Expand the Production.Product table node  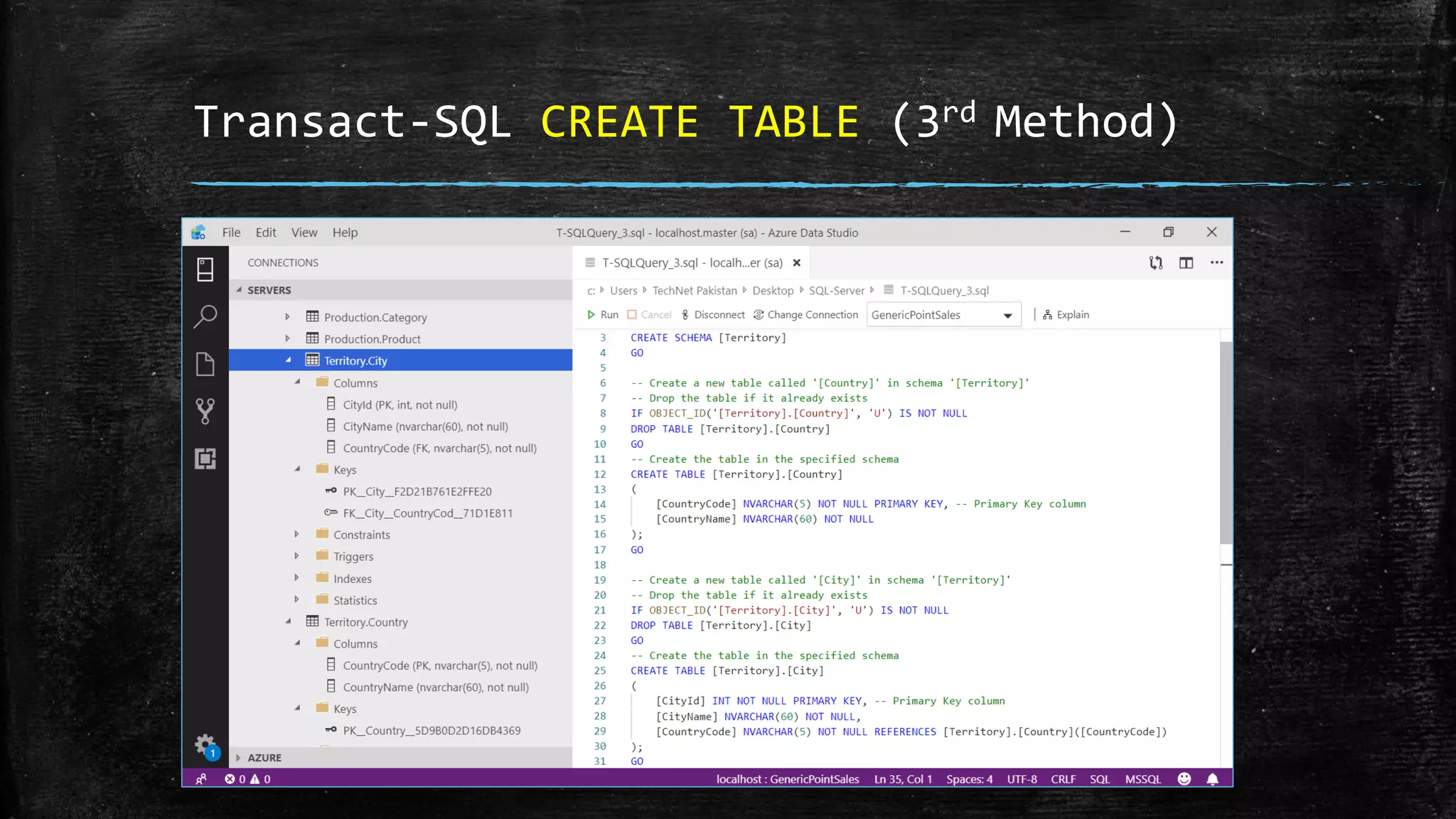pos(287,338)
